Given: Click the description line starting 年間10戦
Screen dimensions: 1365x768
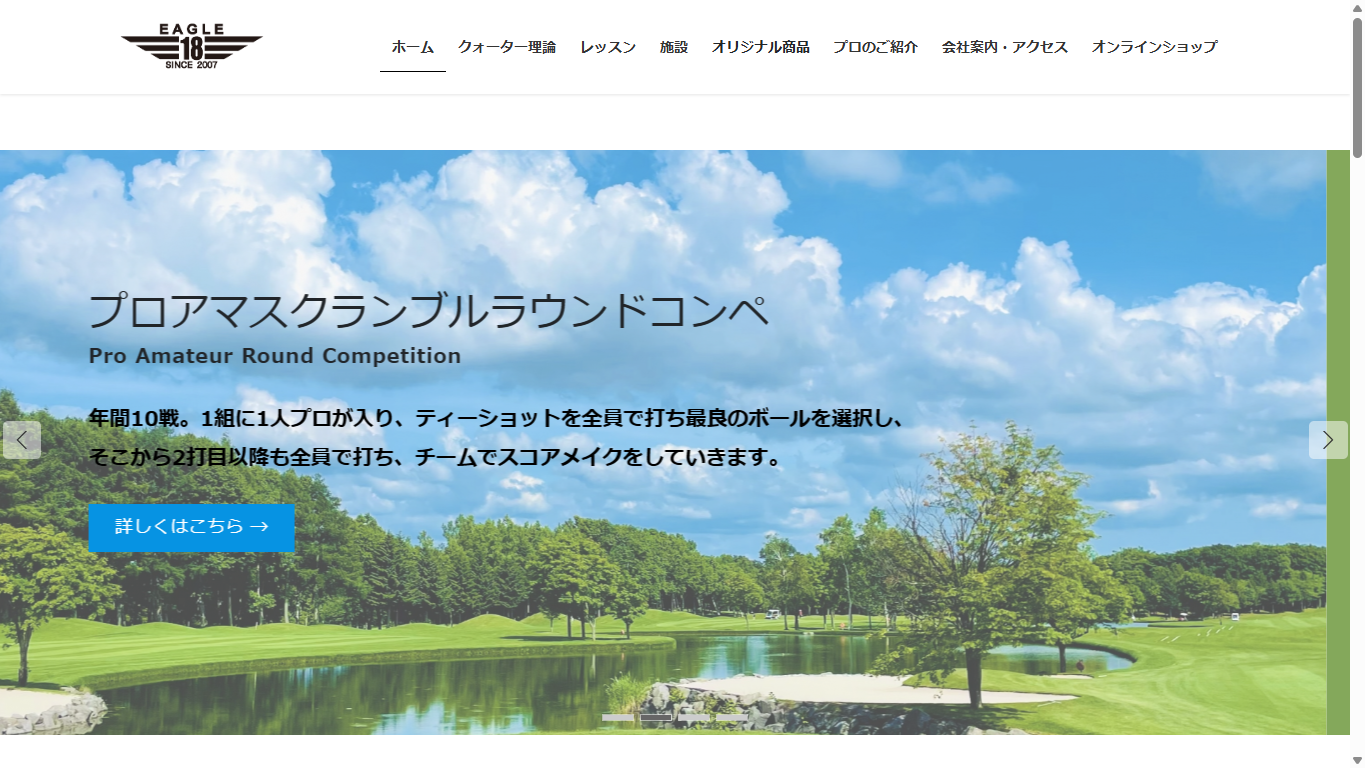Looking at the screenshot, I should pyautogui.click(x=496, y=418).
